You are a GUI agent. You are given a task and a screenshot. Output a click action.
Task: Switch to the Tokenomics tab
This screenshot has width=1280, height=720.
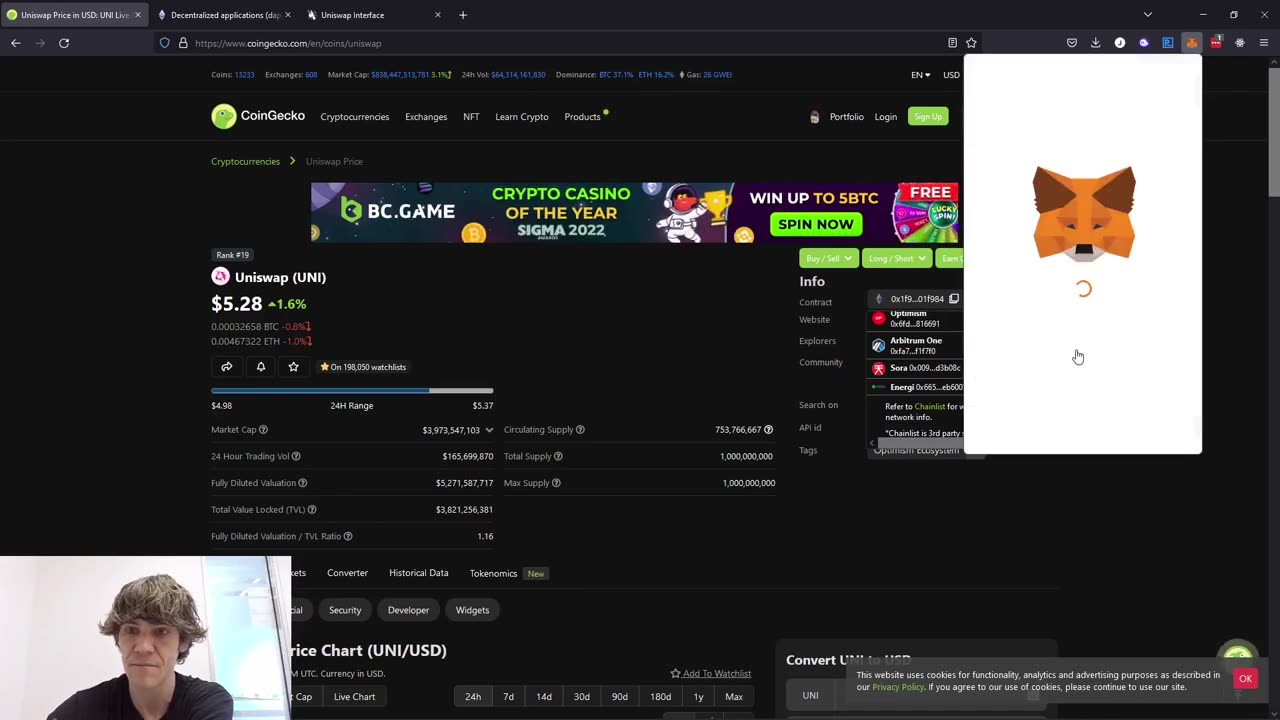click(493, 574)
